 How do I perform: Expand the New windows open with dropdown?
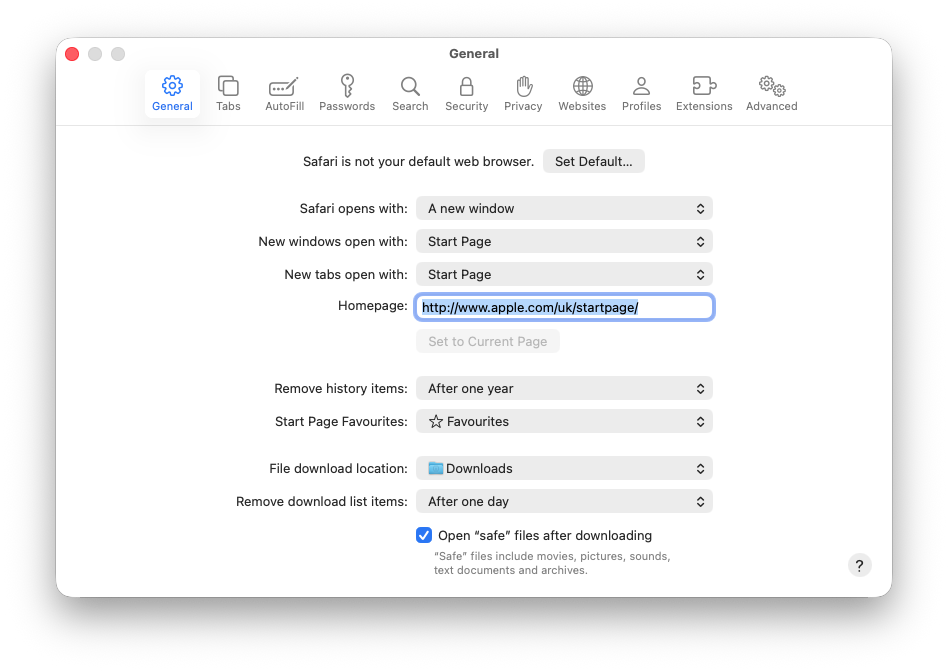click(x=564, y=241)
